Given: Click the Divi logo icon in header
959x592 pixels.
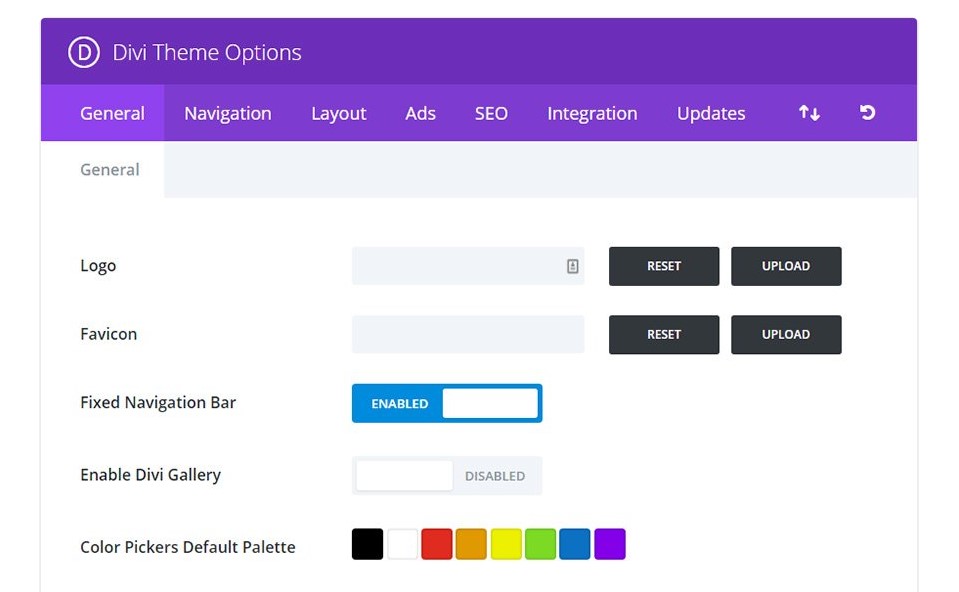Looking at the screenshot, I should 84,52.
